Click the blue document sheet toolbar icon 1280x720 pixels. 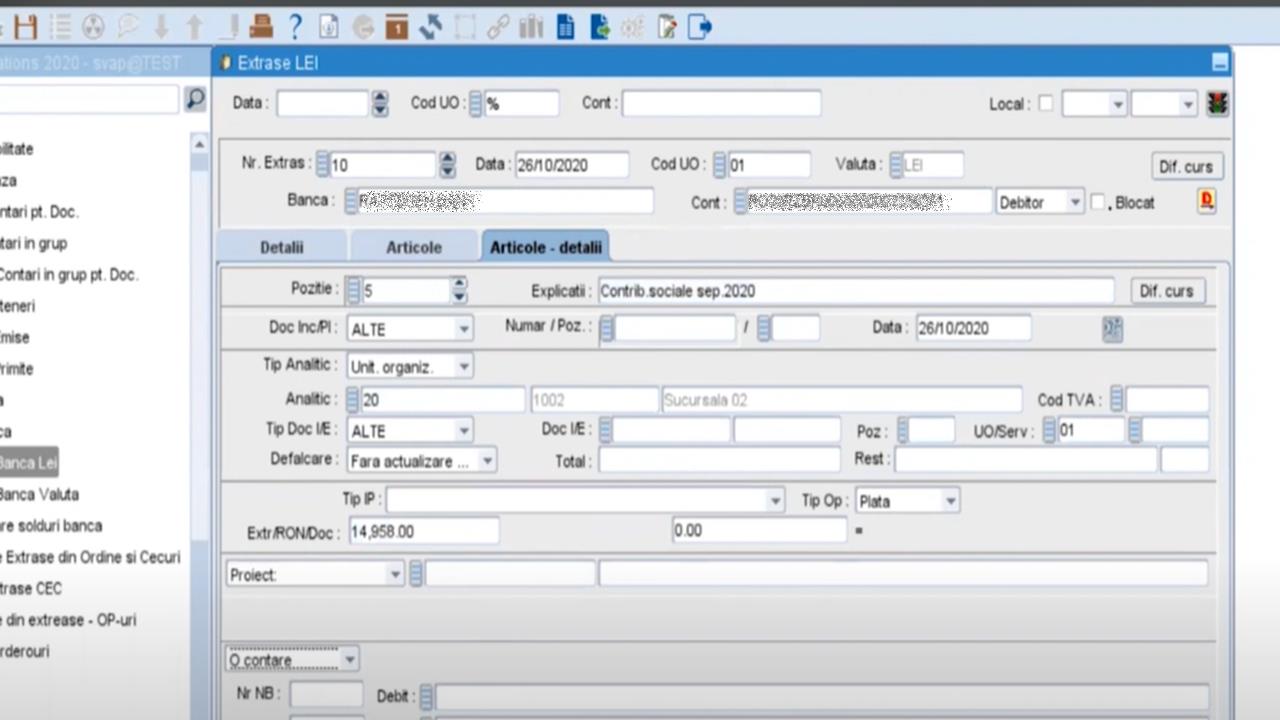[x=566, y=27]
